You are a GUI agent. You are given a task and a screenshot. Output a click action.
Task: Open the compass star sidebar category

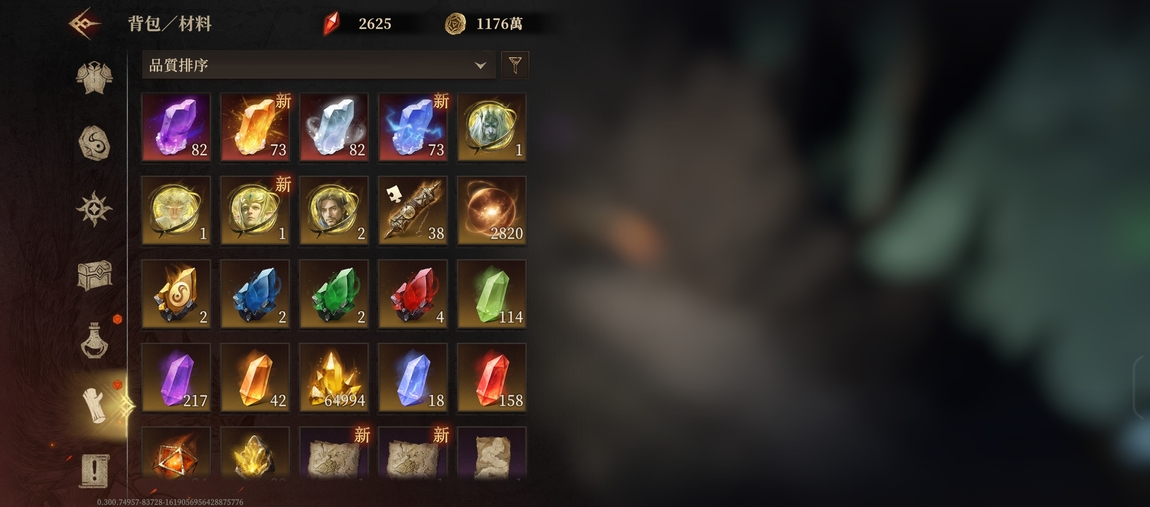pyautogui.click(x=94, y=209)
